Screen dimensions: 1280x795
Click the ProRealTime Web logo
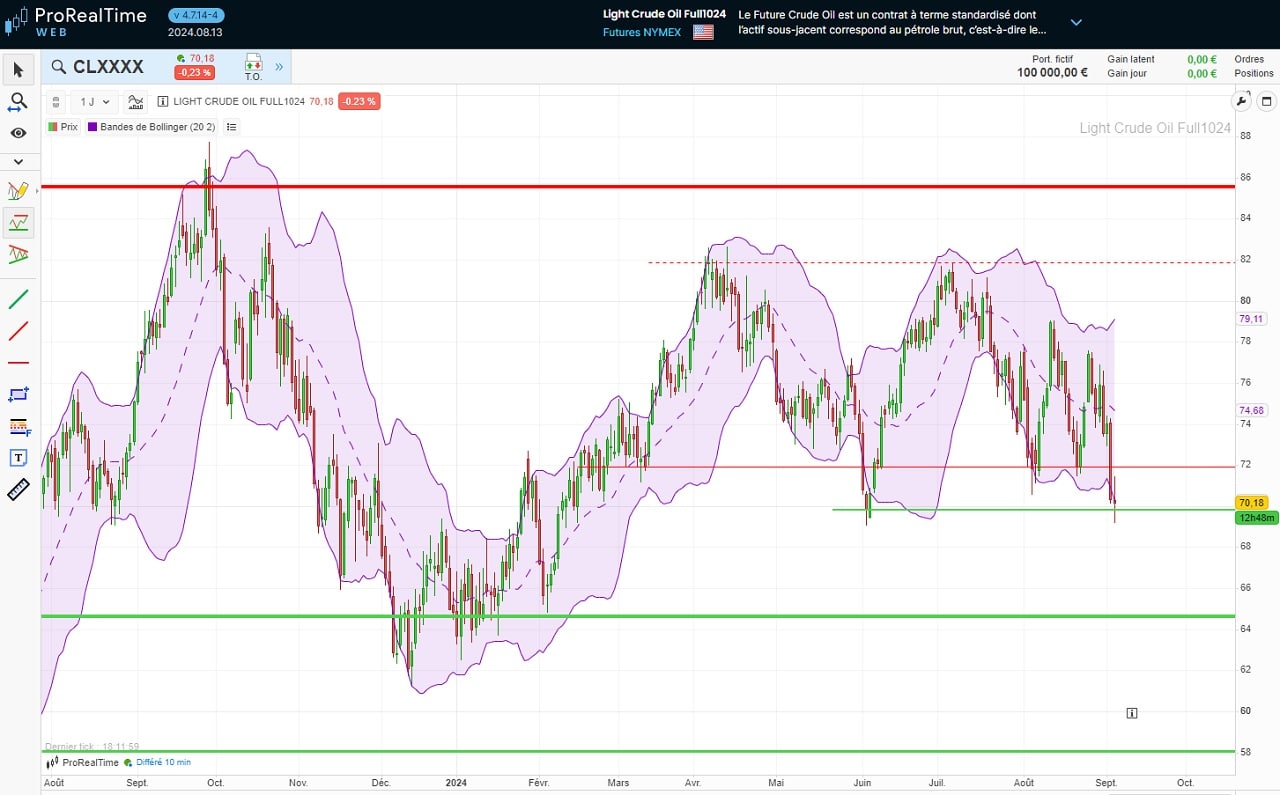point(76,21)
